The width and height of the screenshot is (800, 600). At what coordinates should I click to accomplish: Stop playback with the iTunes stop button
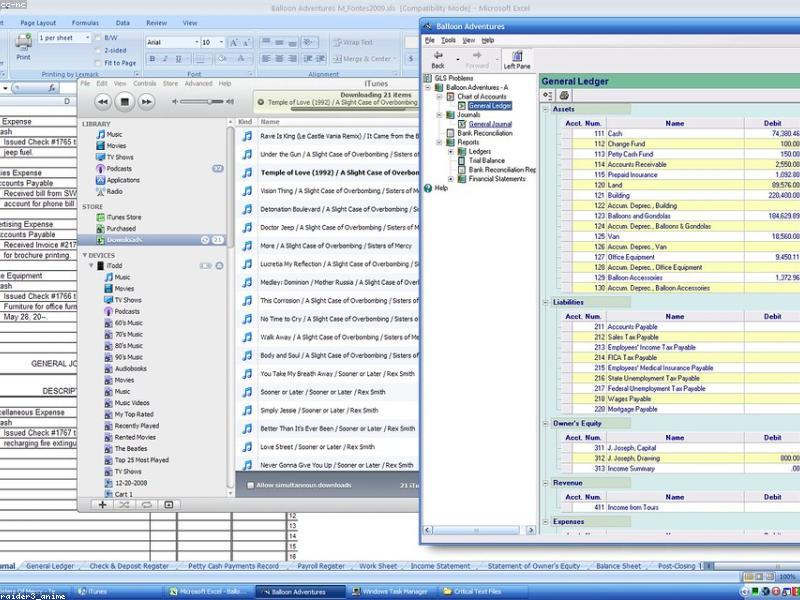[x=124, y=102]
